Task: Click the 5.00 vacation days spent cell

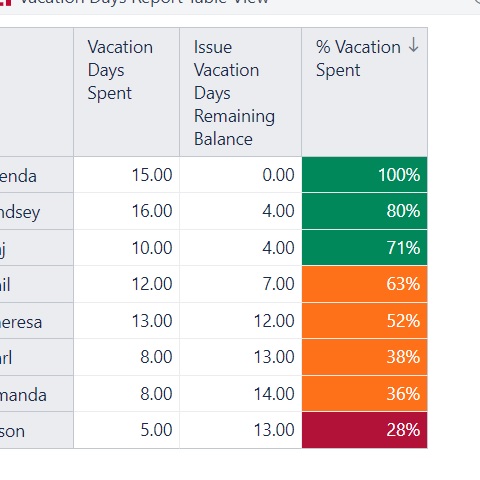Action: [127, 430]
